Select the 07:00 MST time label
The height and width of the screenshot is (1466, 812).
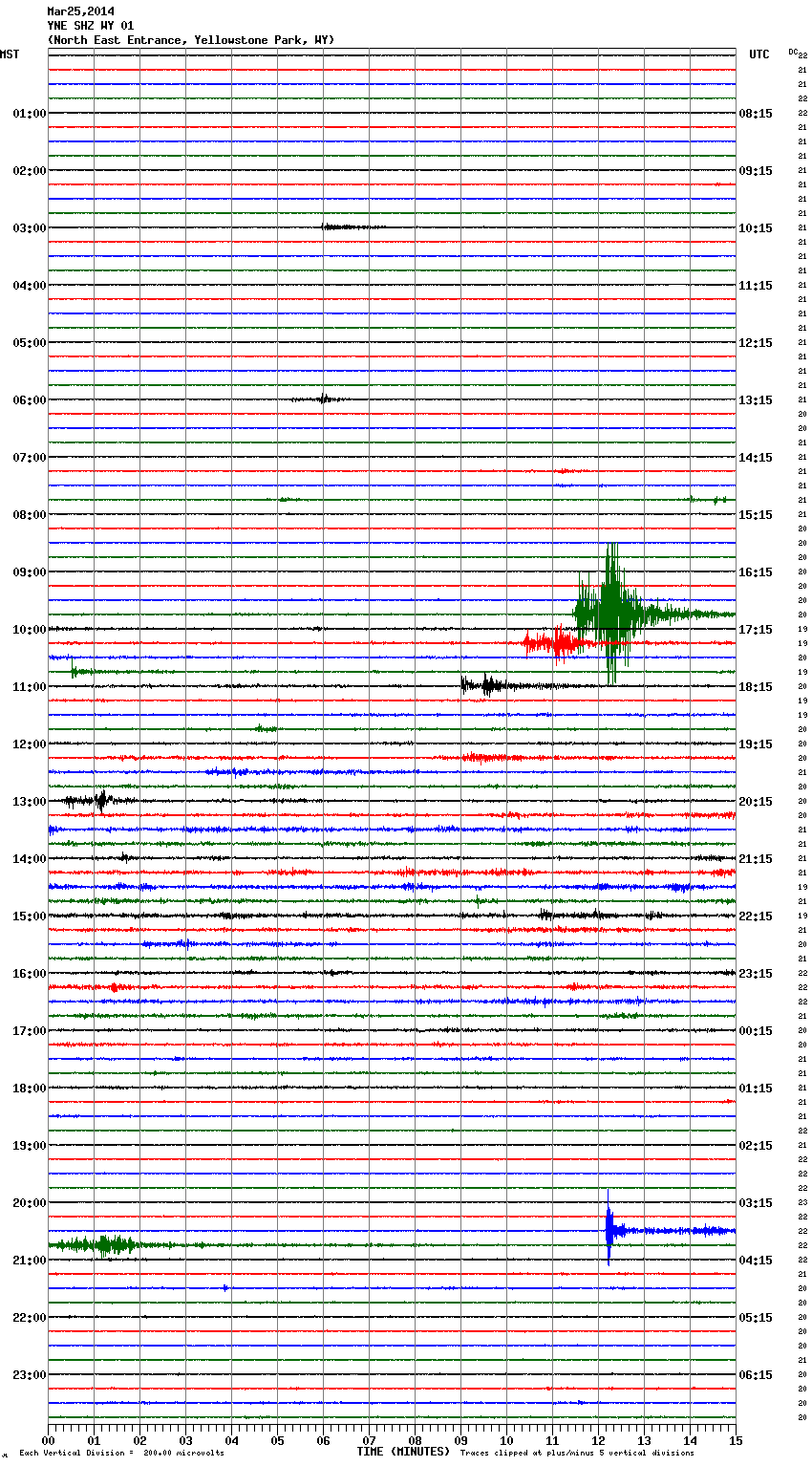click(30, 458)
